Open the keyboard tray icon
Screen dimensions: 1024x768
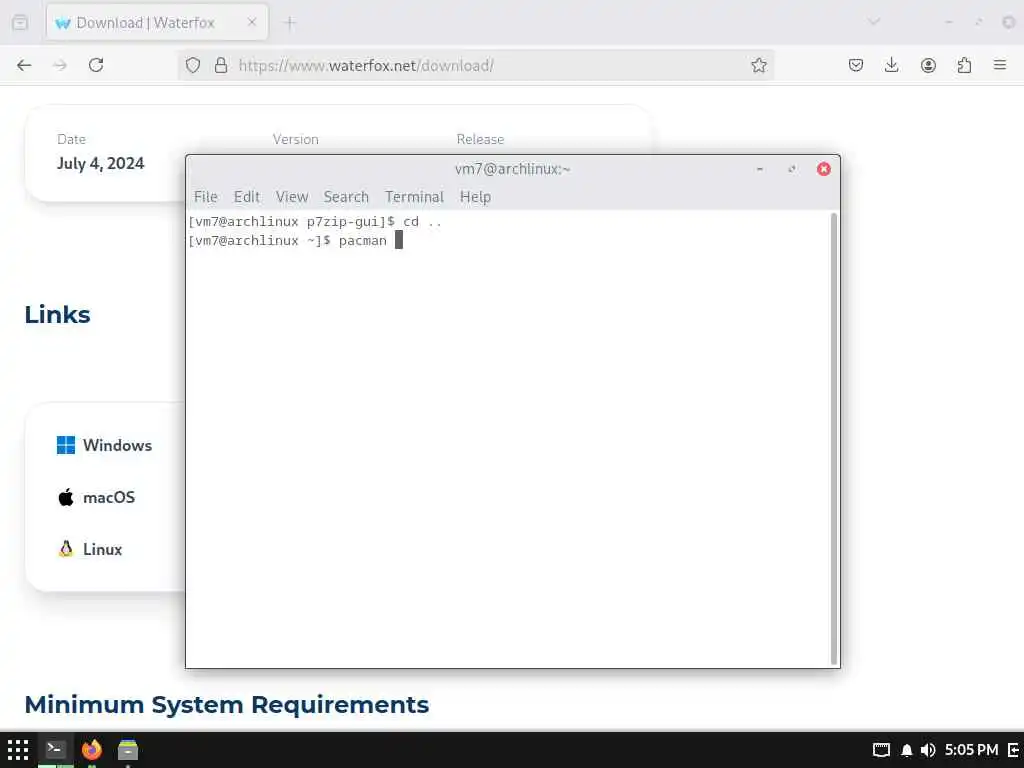[881, 750]
